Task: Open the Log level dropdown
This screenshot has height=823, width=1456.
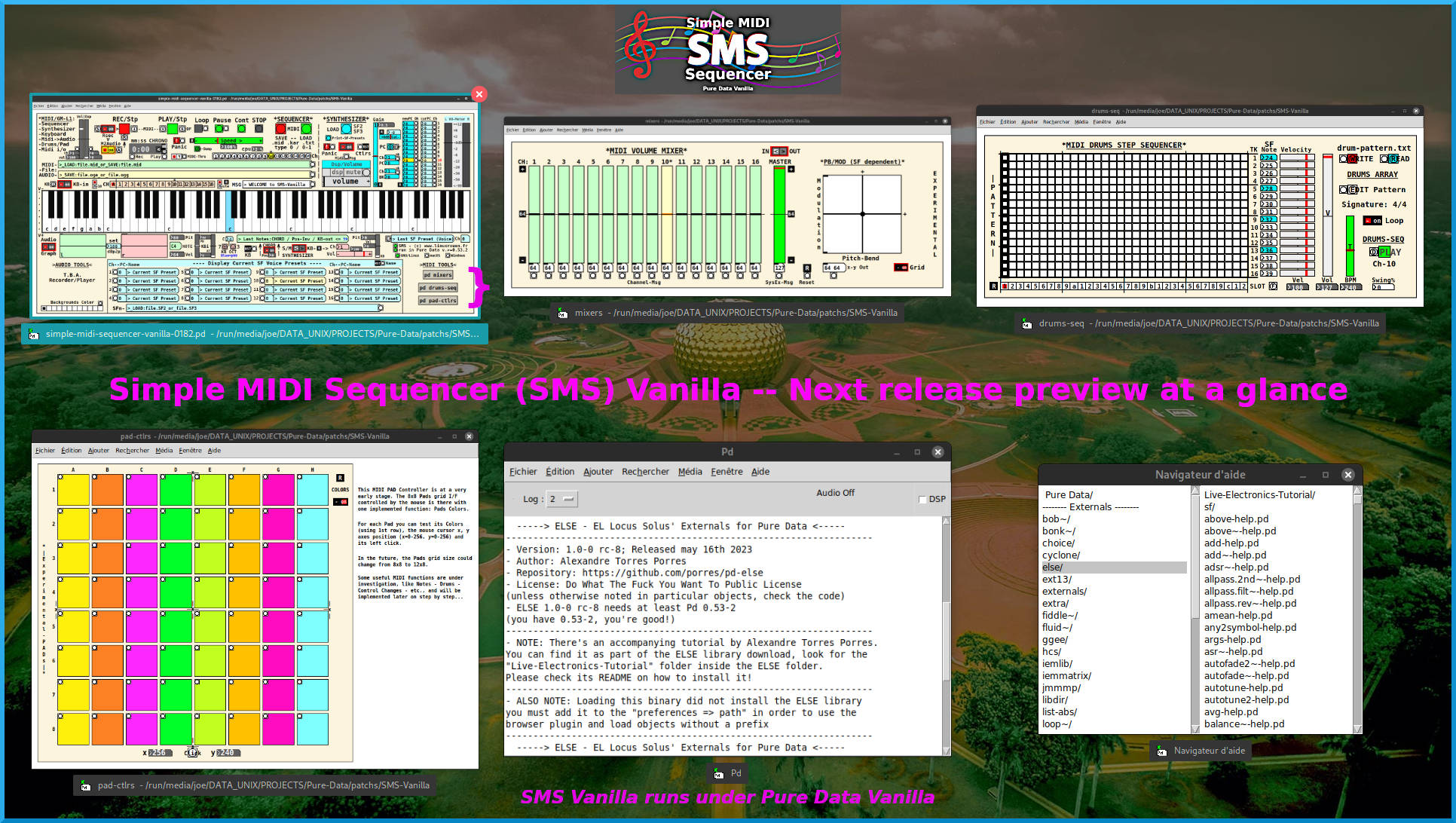Action: tap(562, 499)
